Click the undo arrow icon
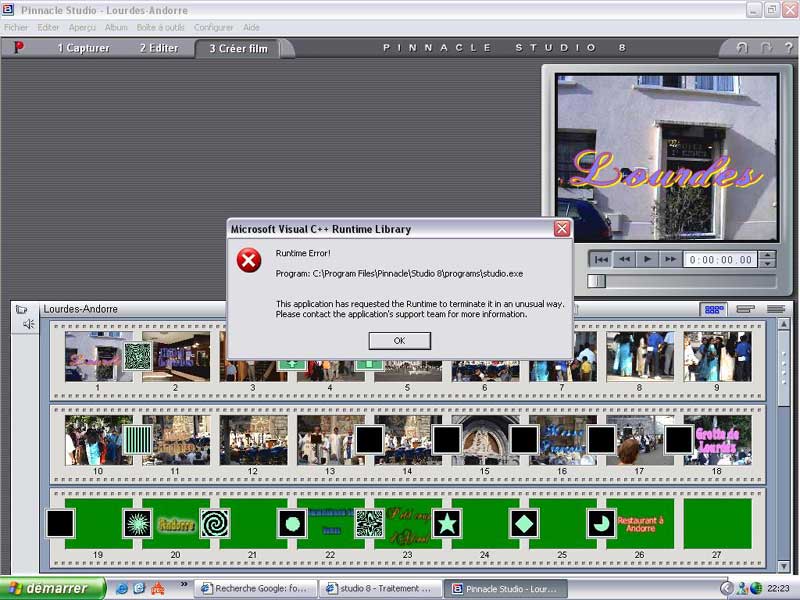800x600 pixels. coord(742,47)
